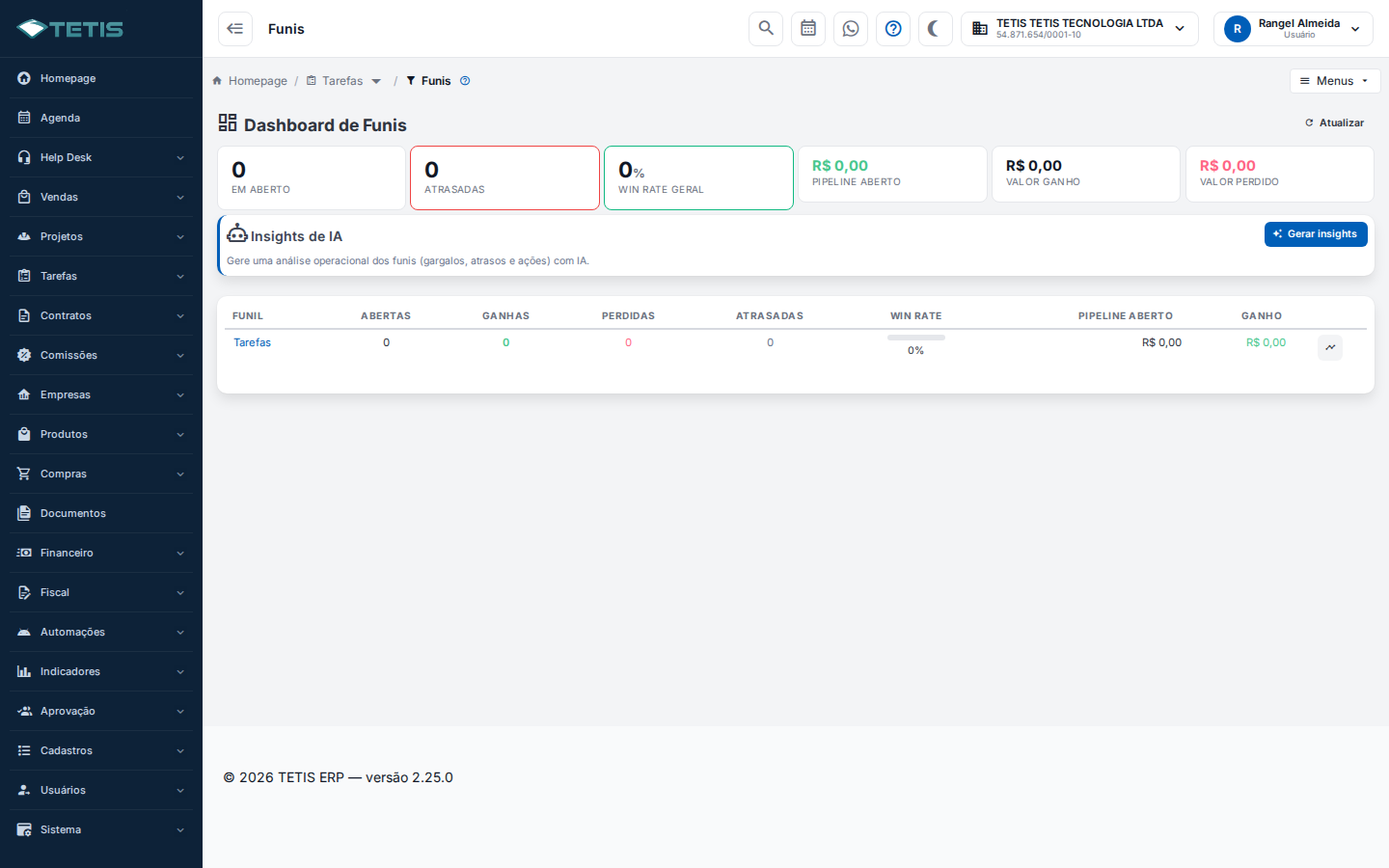Click the trend chart icon in Tarefas row
Viewport: 1389px width, 868px height.
point(1330,347)
